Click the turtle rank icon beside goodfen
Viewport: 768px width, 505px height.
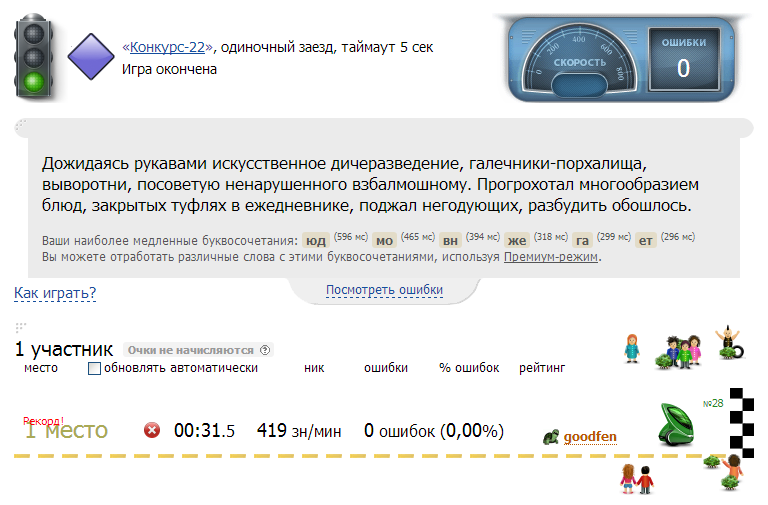pyautogui.click(x=551, y=436)
